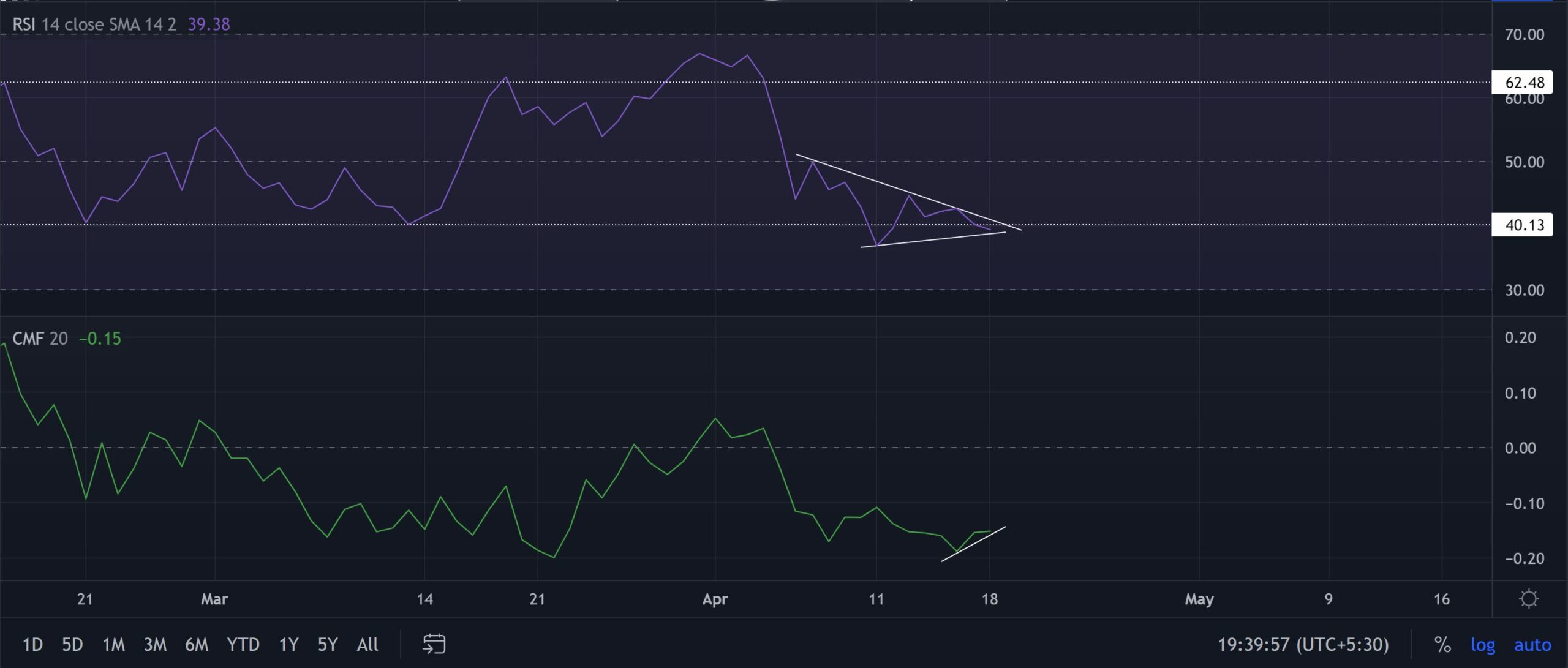This screenshot has height=668, width=1568.
Task: Select the 5Y range
Action: 326,645
